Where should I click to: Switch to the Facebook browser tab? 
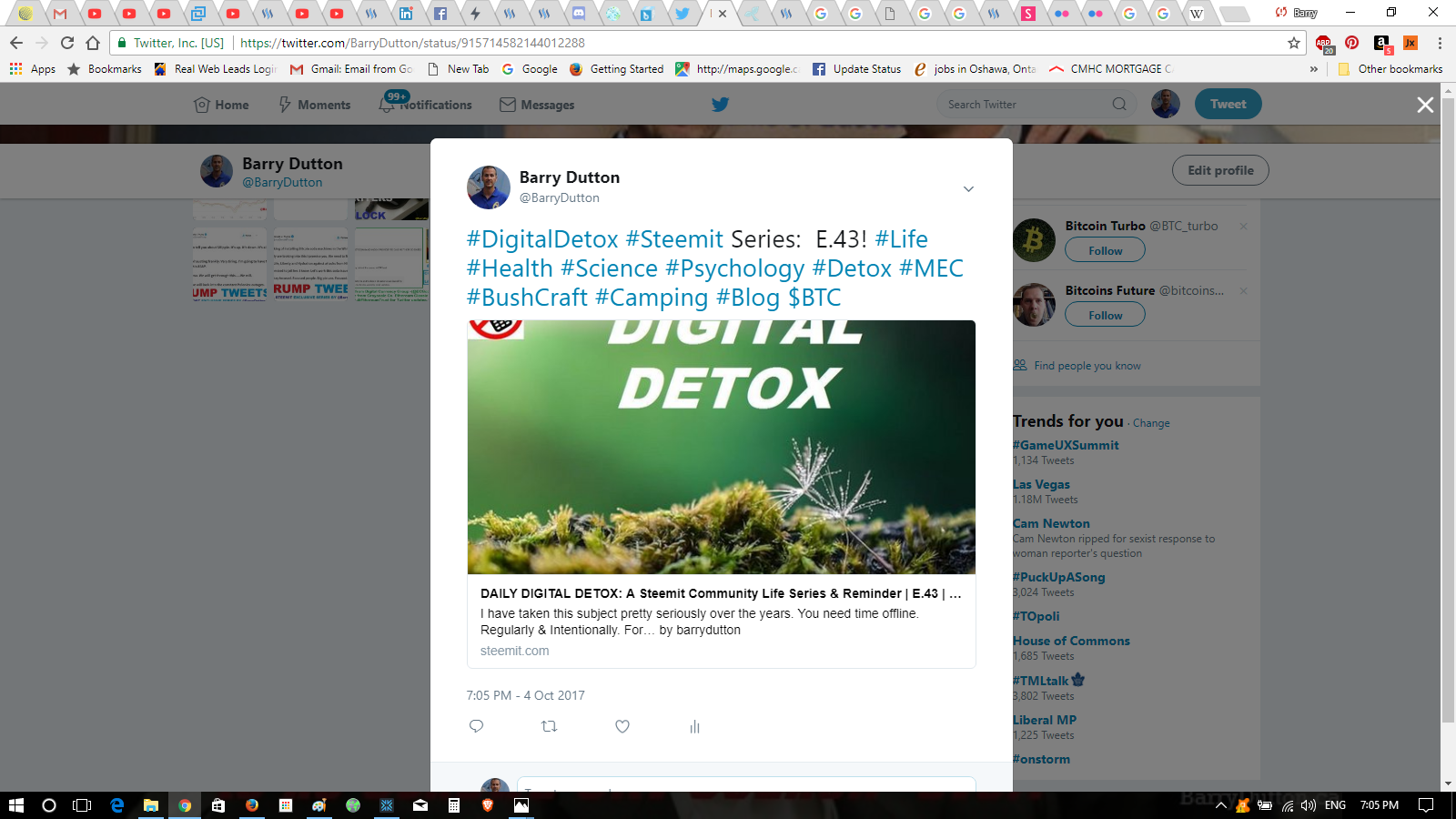pos(440,14)
